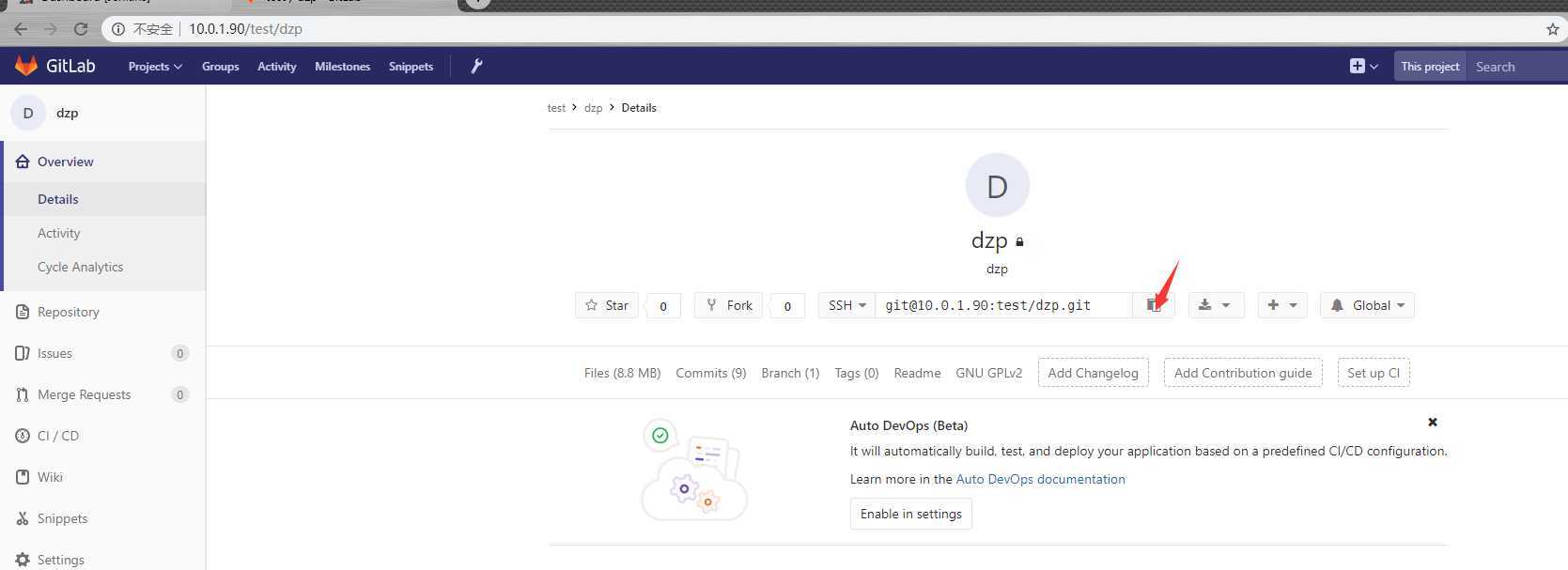Open the plus create-new dropdown in project
The height and width of the screenshot is (570, 1568).
(x=1281, y=305)
